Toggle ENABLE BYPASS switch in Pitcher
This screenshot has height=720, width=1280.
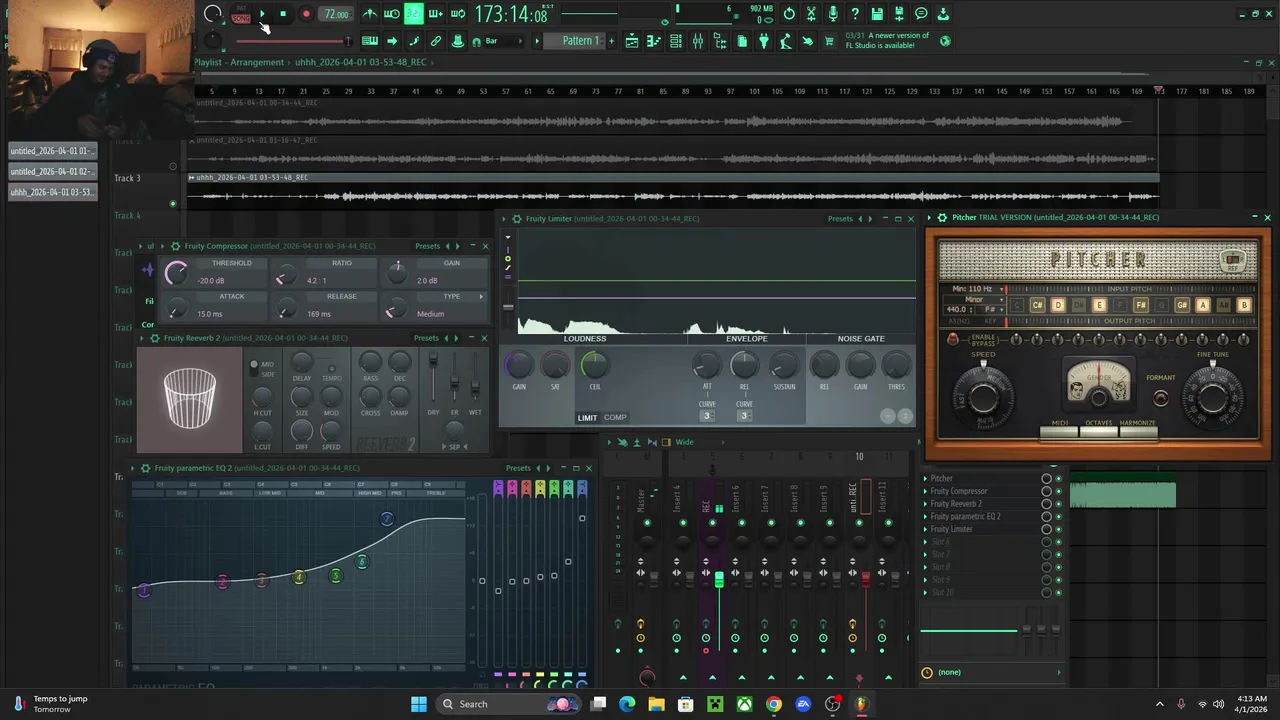point(953,339)
